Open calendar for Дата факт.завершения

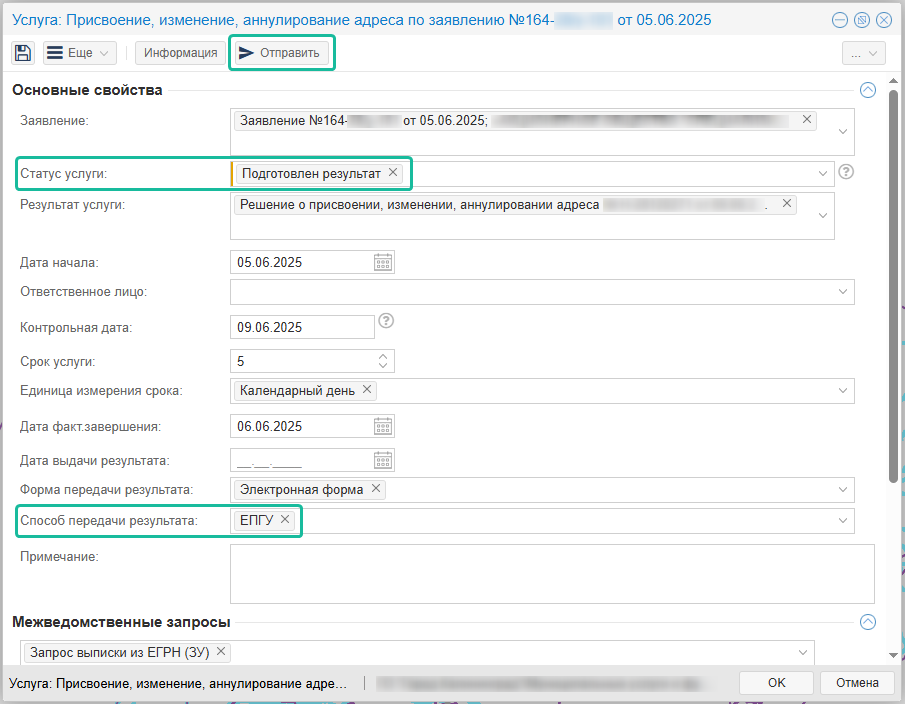click(383, 426)
